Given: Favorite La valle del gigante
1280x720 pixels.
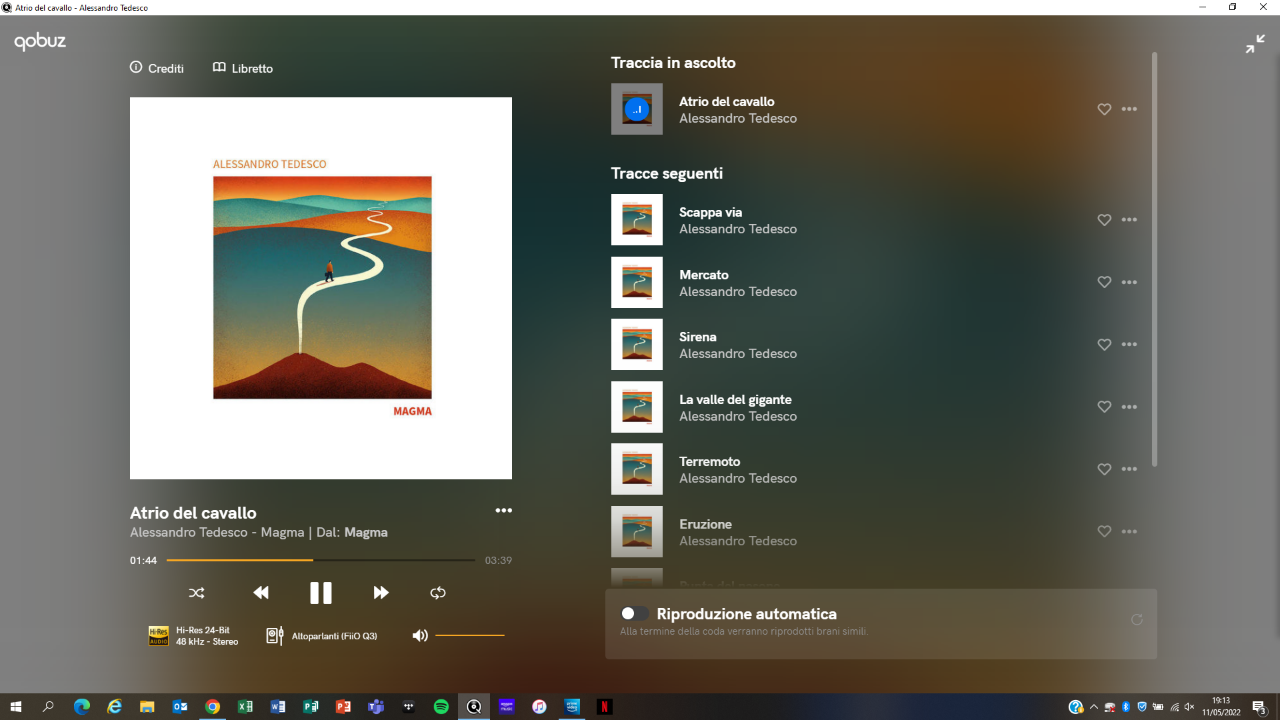Looking at the screenshot, I should coord(1104,407).
